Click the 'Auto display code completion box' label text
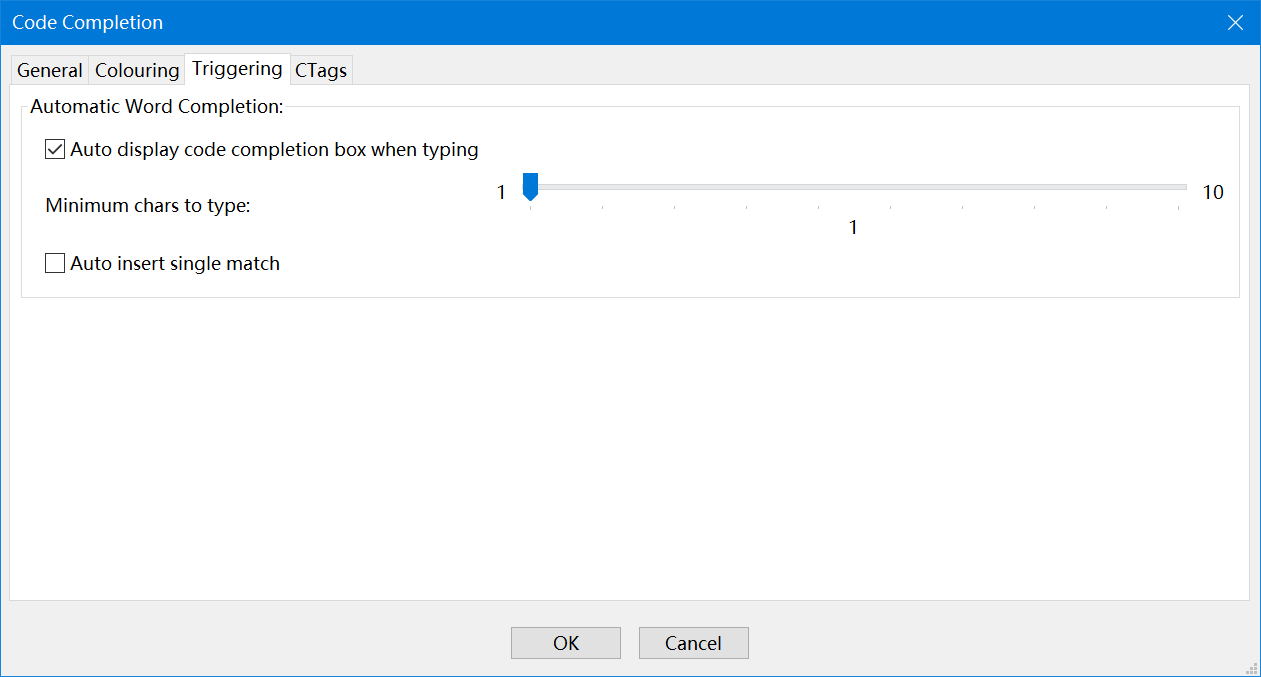Viewport: 1261px width, 677px height. click(x=274, y=150)
